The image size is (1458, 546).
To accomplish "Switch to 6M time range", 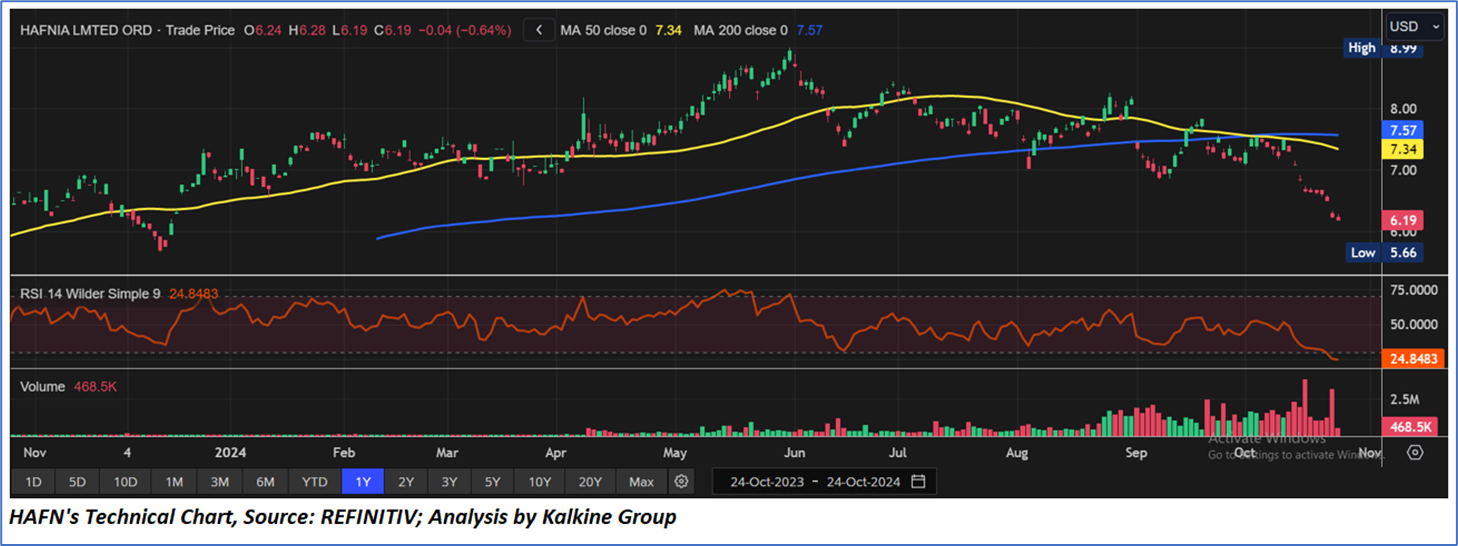I will 265,481.
